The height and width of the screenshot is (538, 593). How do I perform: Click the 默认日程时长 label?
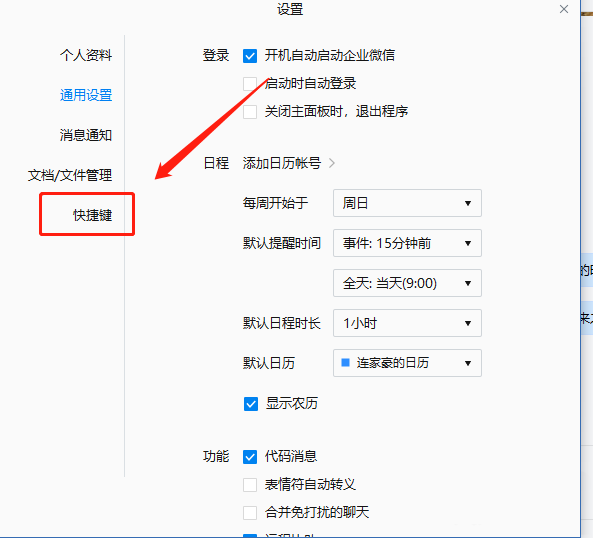[282, 323]
